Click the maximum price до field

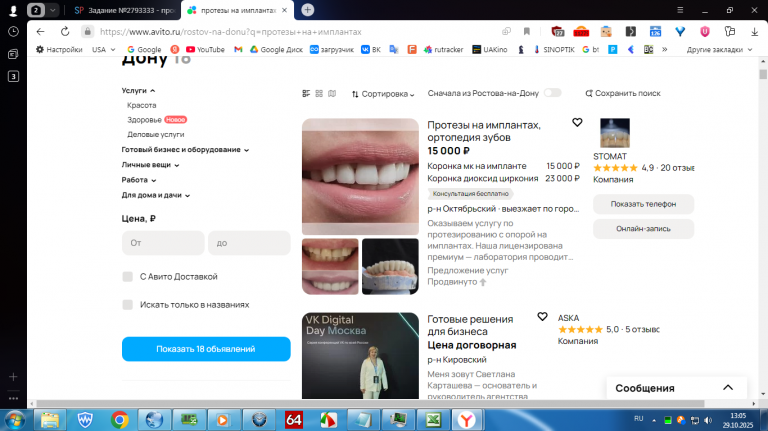(x=249, y=243)
